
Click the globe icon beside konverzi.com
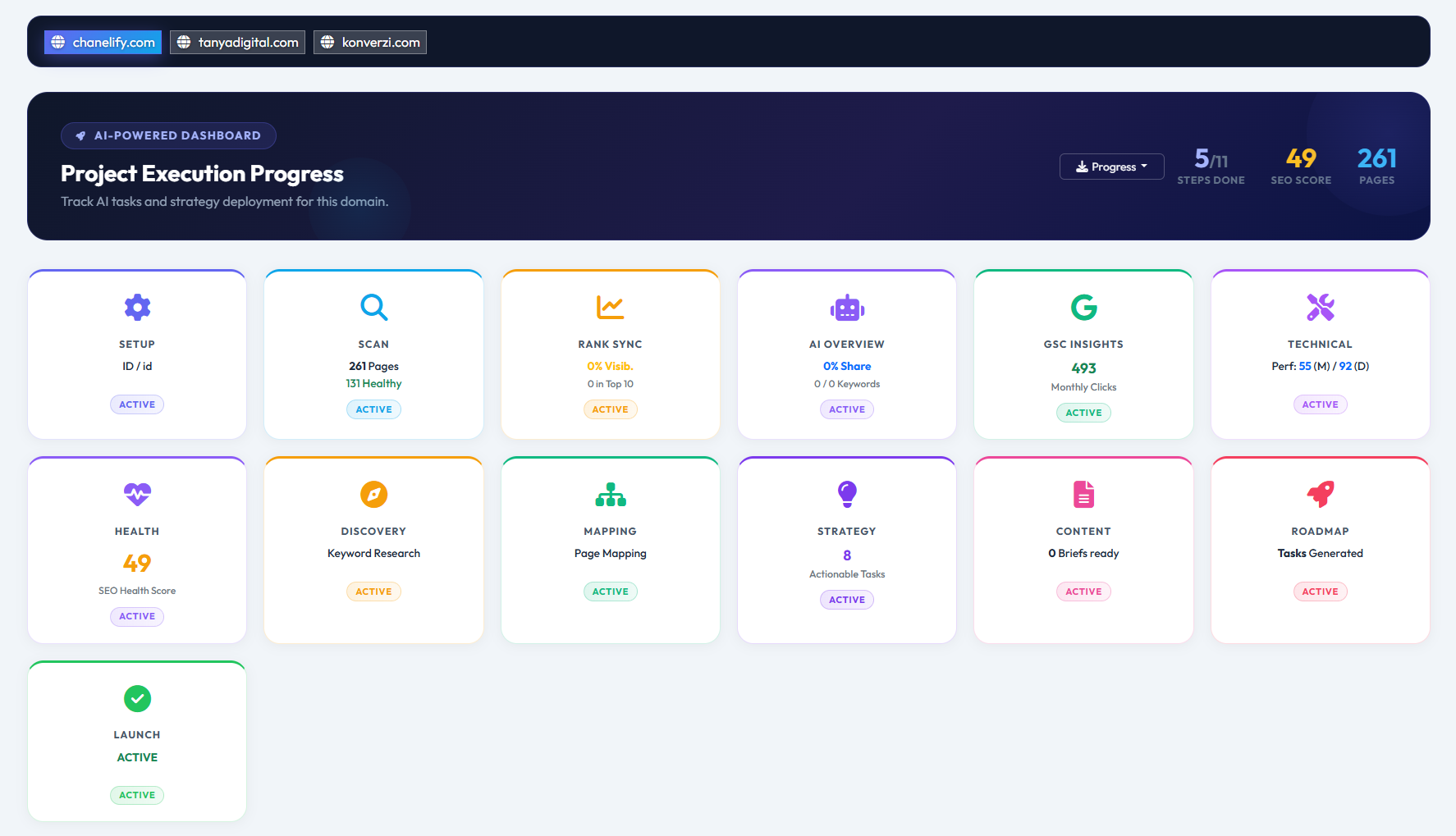(x=327, y=42)
